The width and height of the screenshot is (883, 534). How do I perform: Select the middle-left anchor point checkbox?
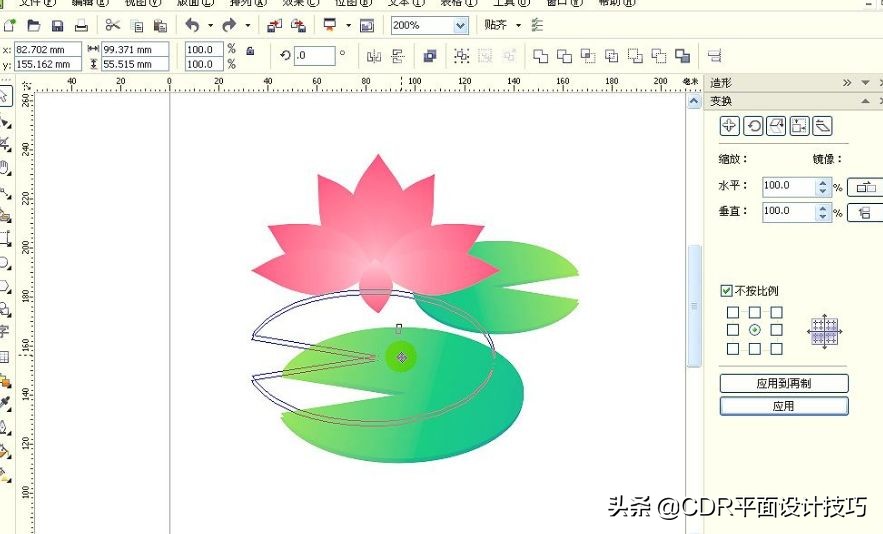click(733, 330)
